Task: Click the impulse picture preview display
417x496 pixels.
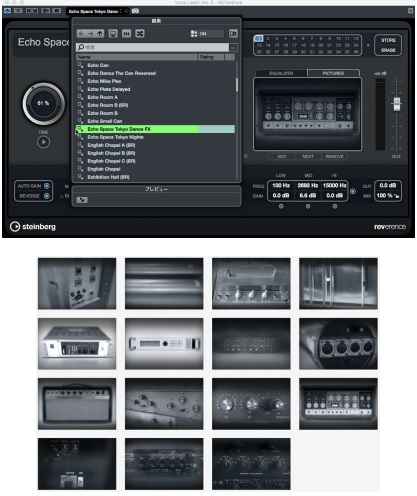Action: tap(307, 114)
